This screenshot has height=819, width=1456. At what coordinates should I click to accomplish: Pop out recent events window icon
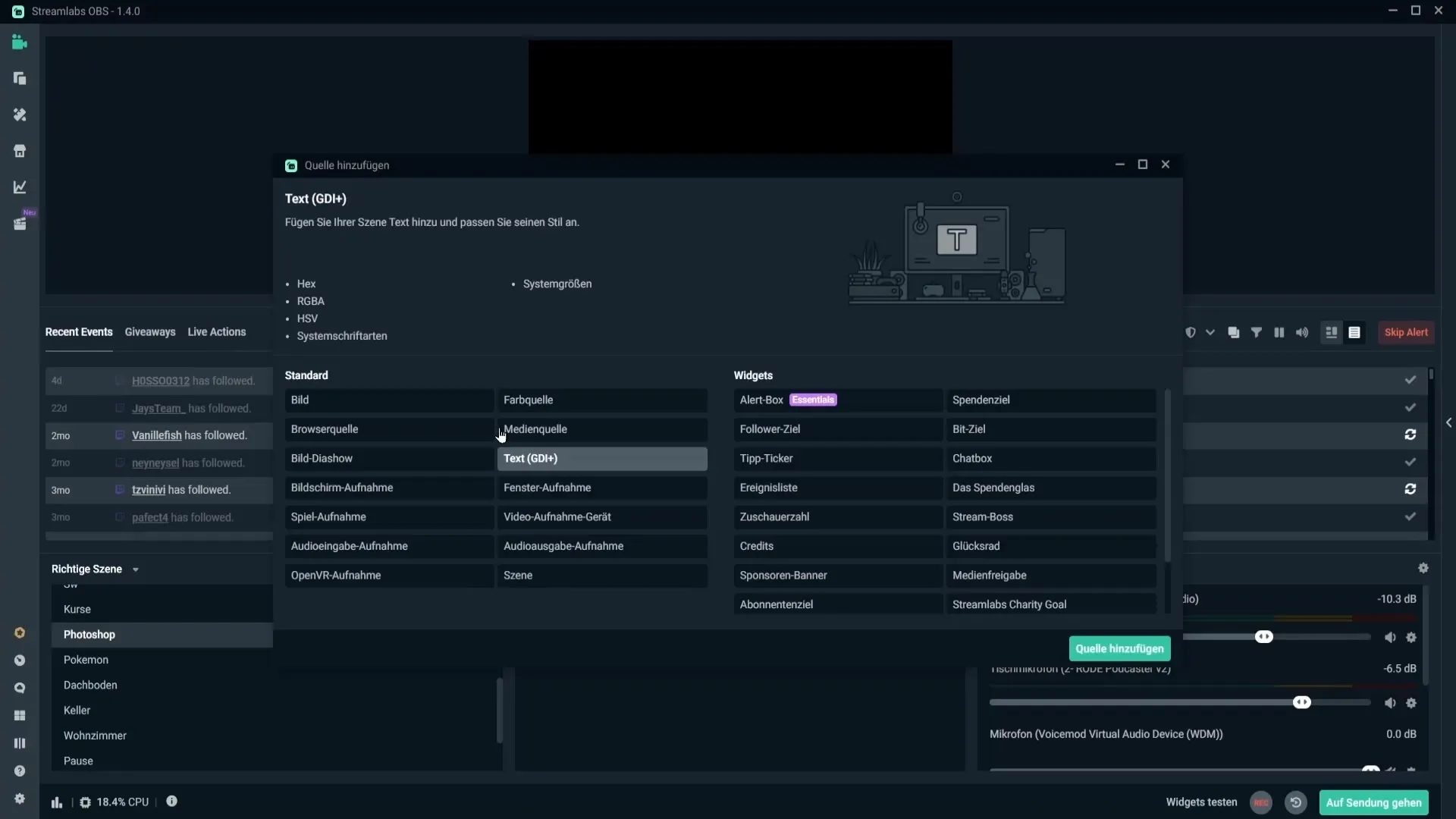point(1234,332)
